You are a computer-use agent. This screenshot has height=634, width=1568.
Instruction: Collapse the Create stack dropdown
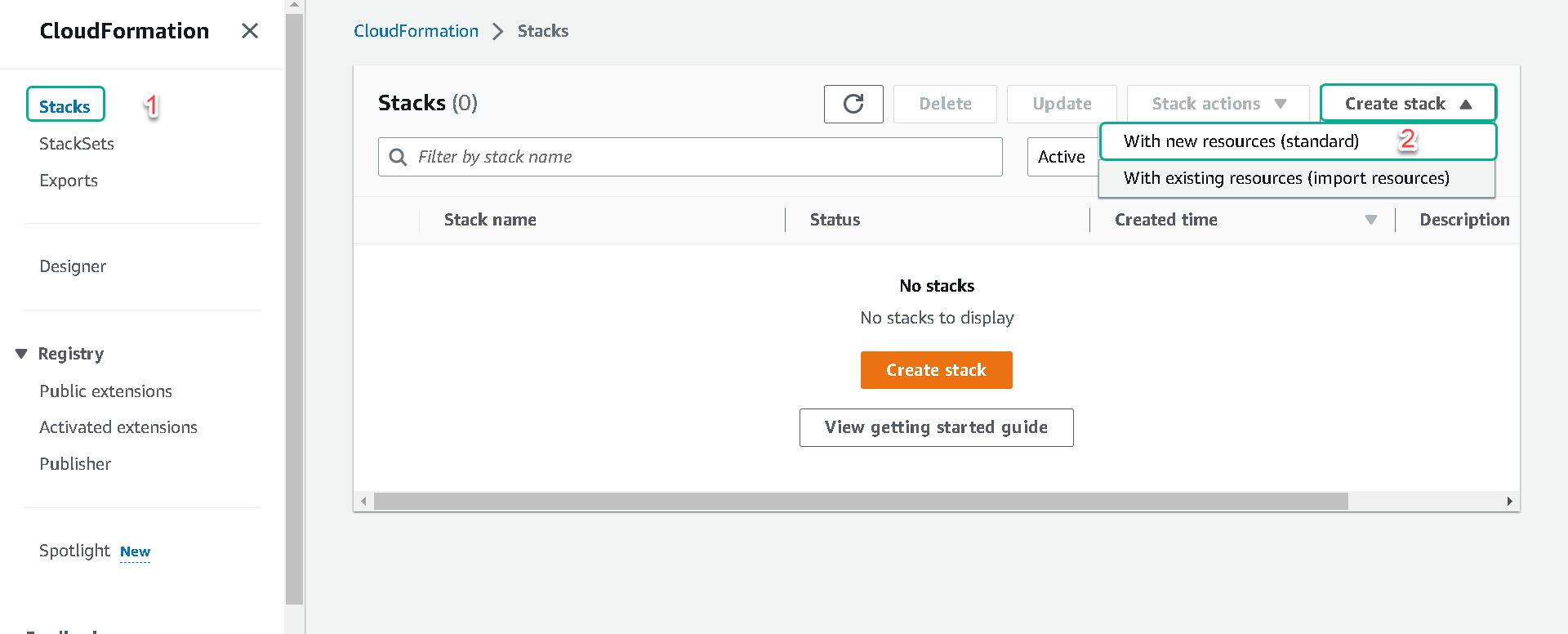[1408, 104]
